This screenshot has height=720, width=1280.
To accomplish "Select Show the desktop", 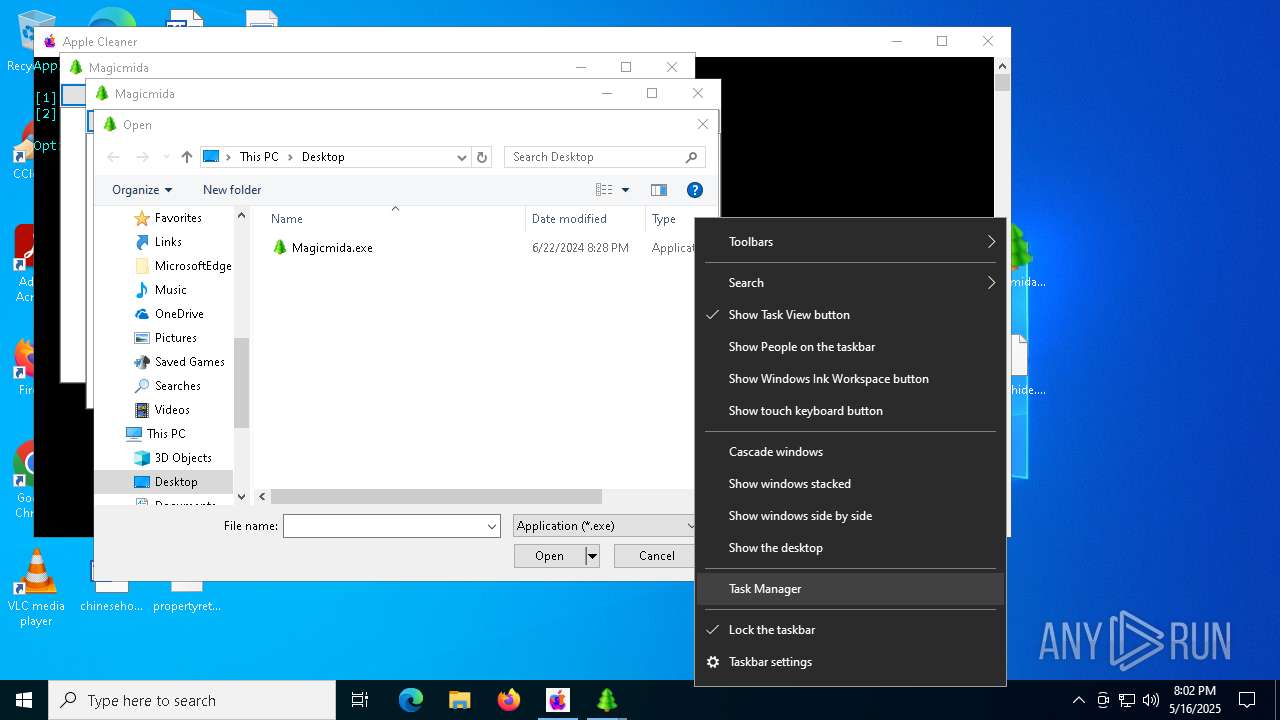I will [x=850, y=548].
